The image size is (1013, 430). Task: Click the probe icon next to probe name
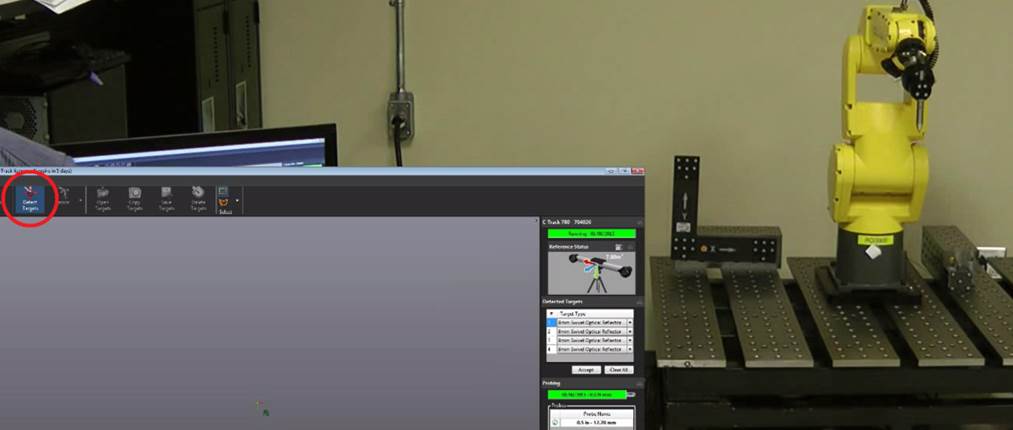[555, 424]
